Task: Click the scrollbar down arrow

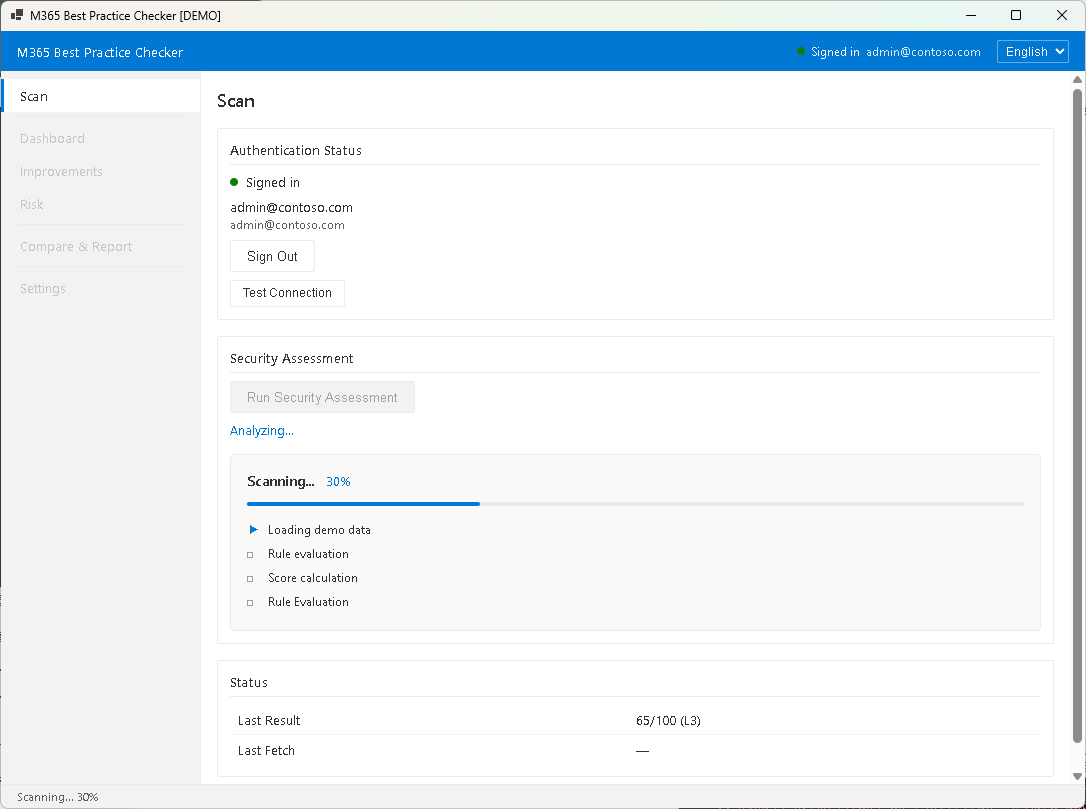Action: pyautogui.click(x=1077, y=776)
